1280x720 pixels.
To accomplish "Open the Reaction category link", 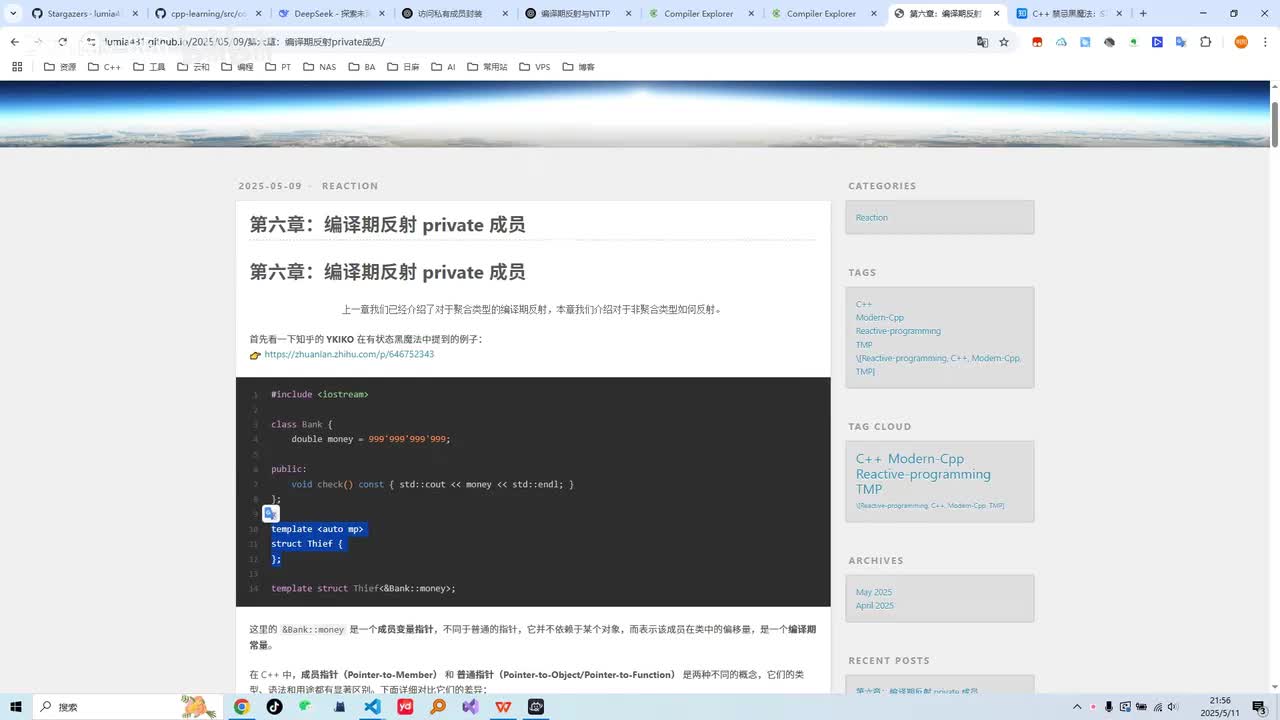I will coord(871,217).
